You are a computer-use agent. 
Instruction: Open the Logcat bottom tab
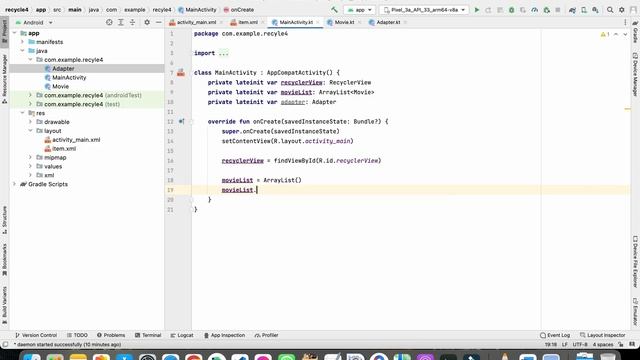click(x=182, y=335)
